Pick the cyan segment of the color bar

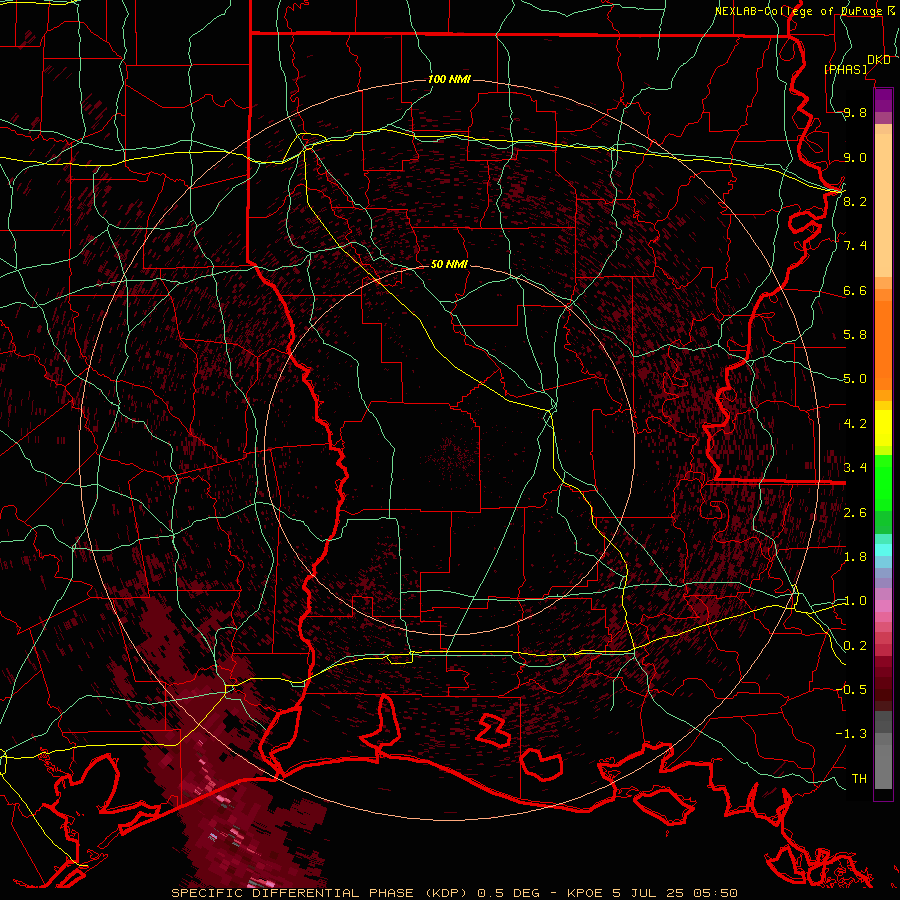tap(883, 549)
